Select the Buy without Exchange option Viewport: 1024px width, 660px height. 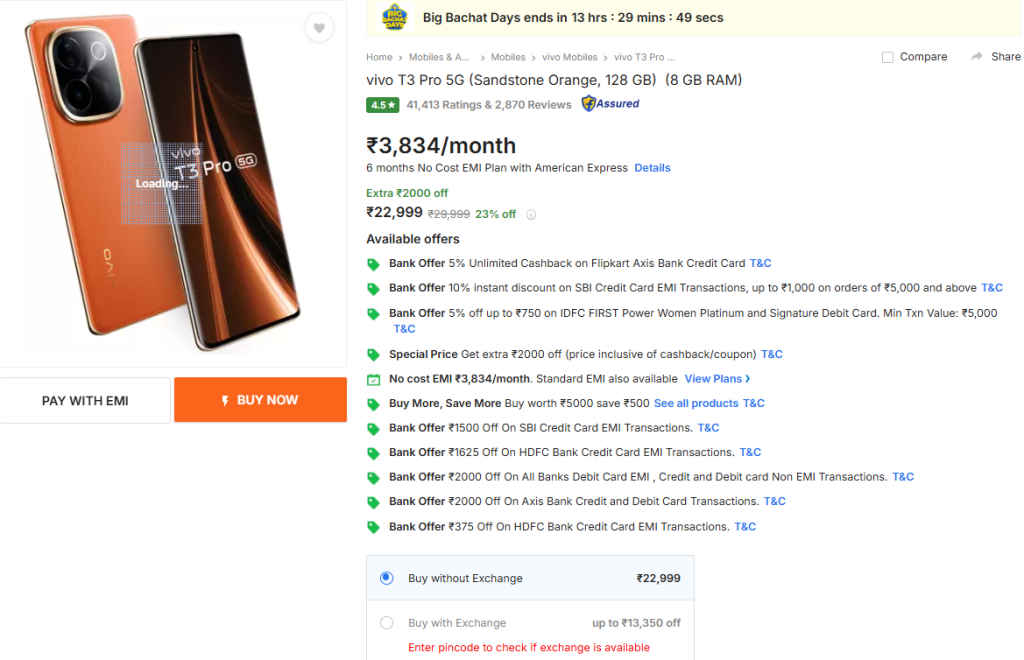point(385,578)
